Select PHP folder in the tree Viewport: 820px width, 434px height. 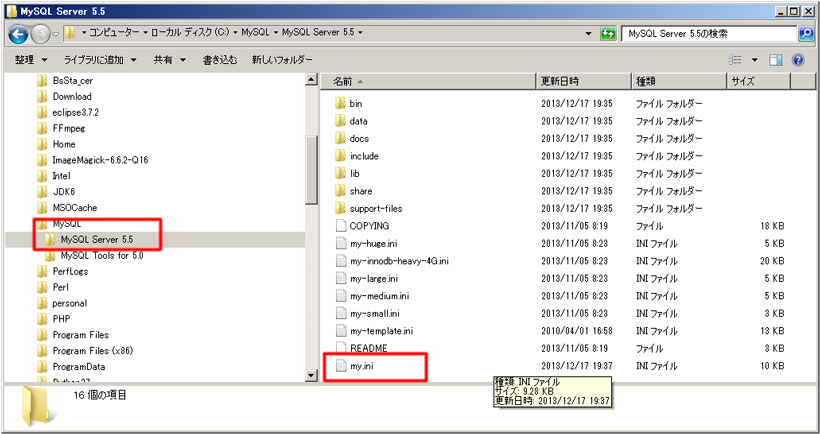tap(61, 319)
